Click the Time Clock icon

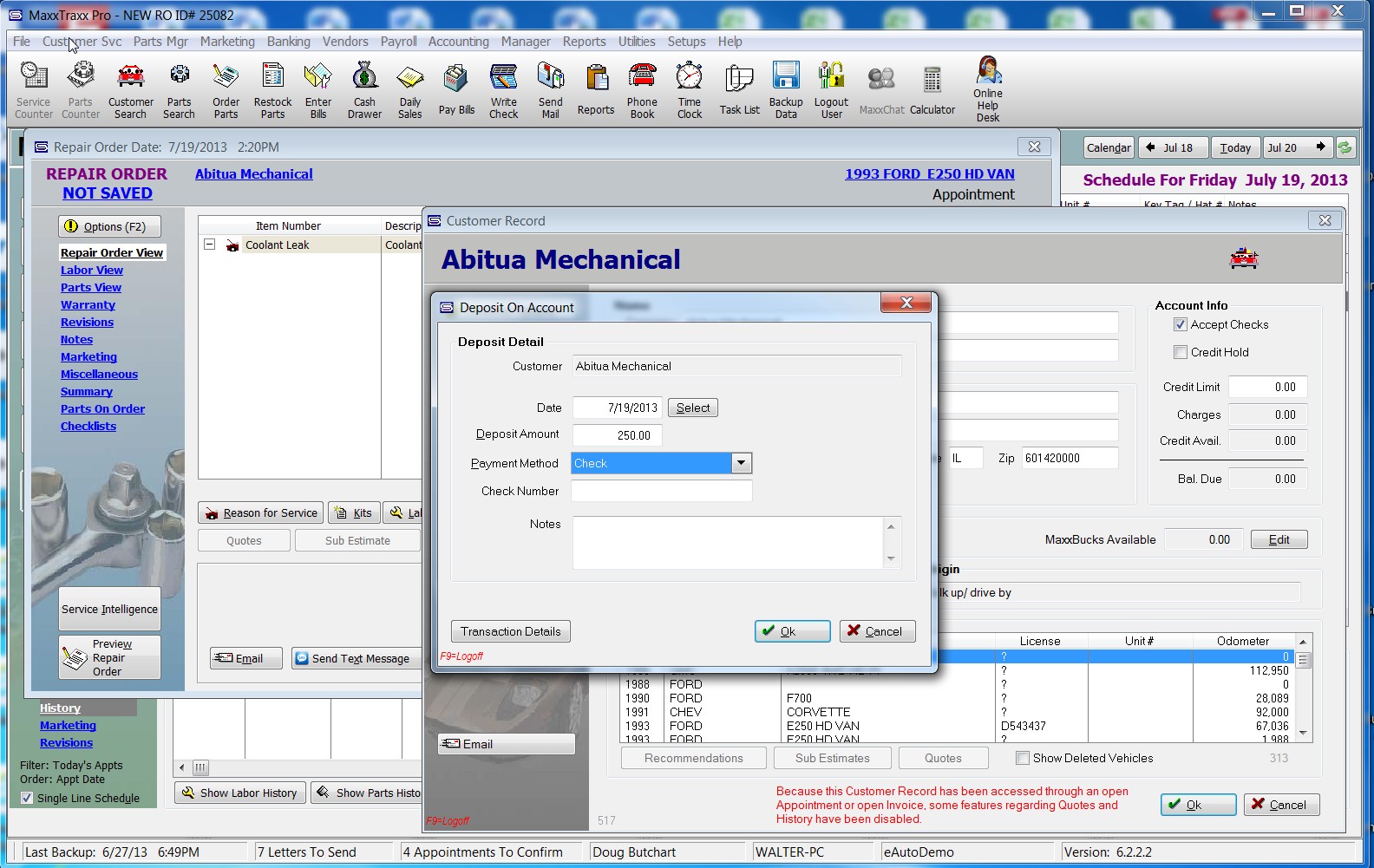[x=690, y=90]
